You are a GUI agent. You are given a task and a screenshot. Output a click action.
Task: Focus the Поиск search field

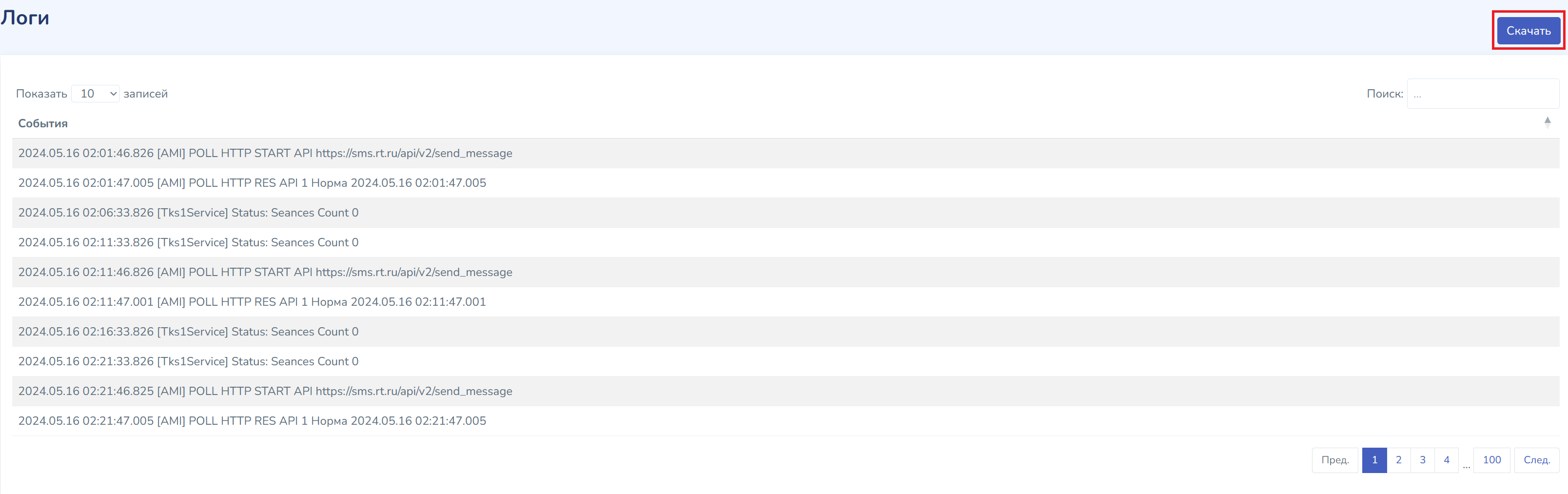(1482, 94)
